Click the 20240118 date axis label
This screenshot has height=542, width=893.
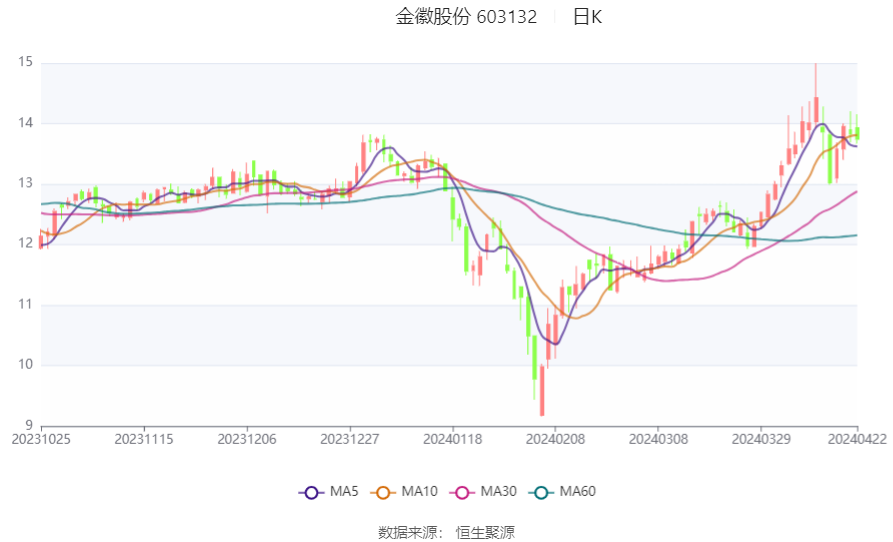(x=453, y=440)
